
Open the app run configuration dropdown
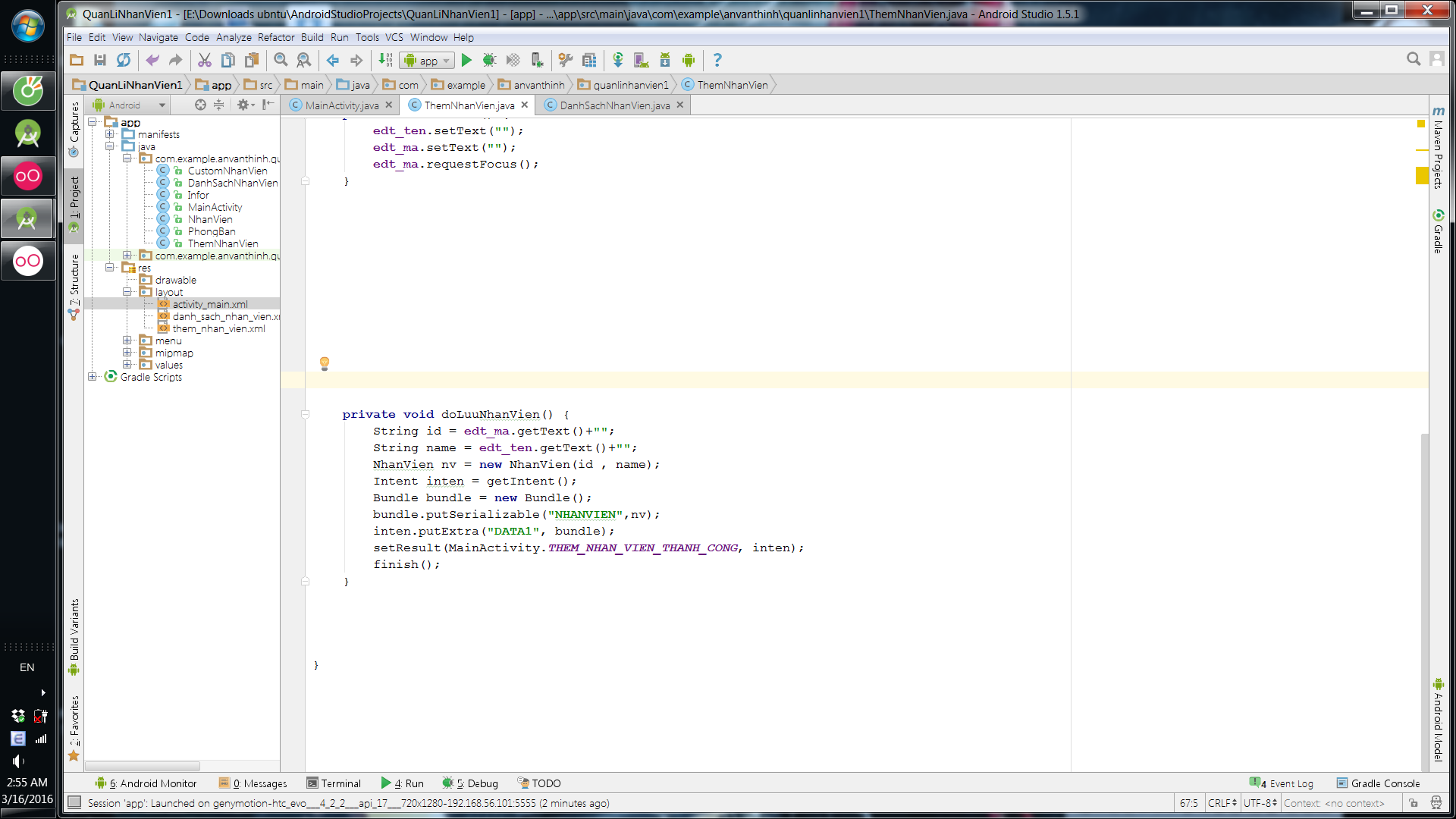pyautogui.click(x=427, y=61)
